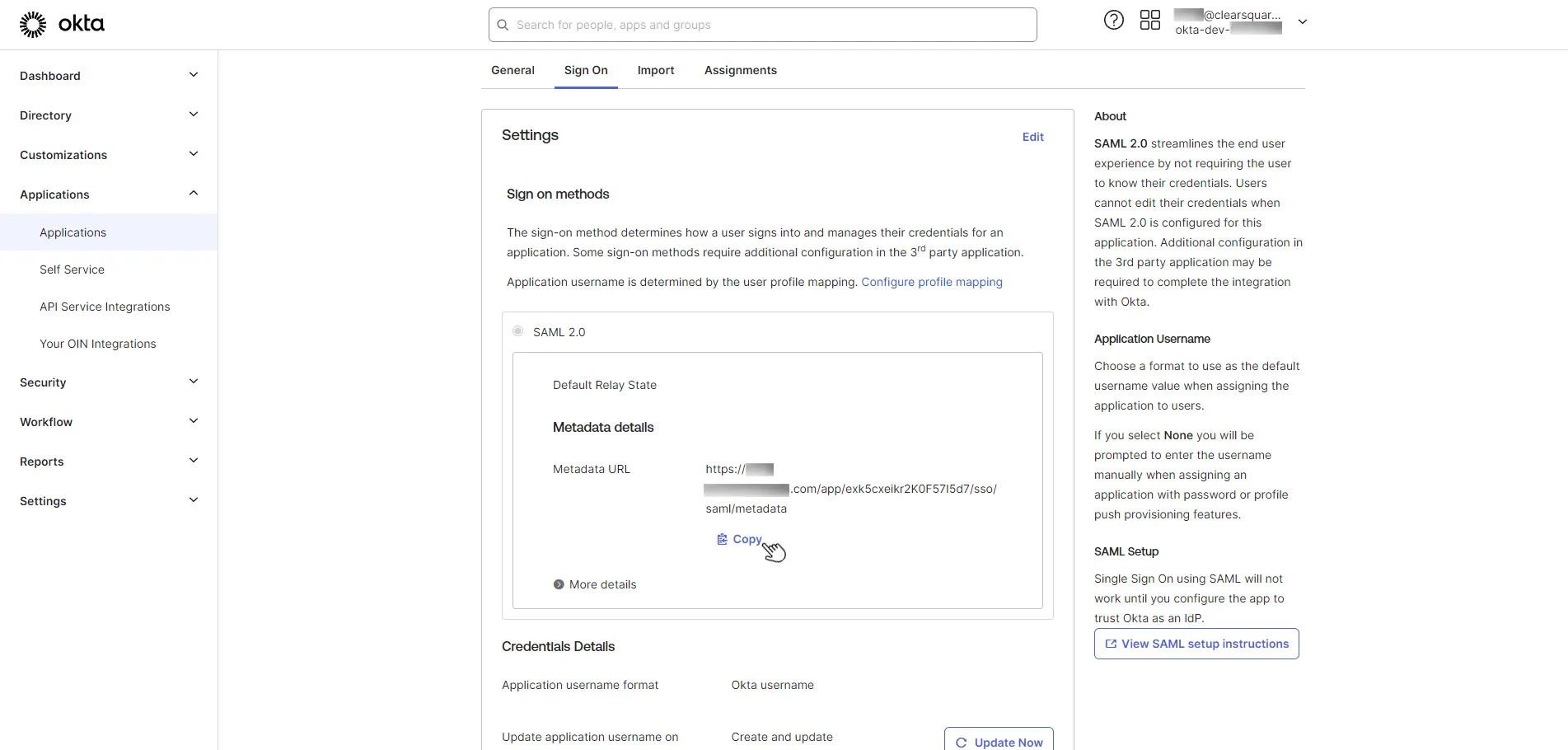
Task: Open the help question mark icon
Action: point(1114,21)
